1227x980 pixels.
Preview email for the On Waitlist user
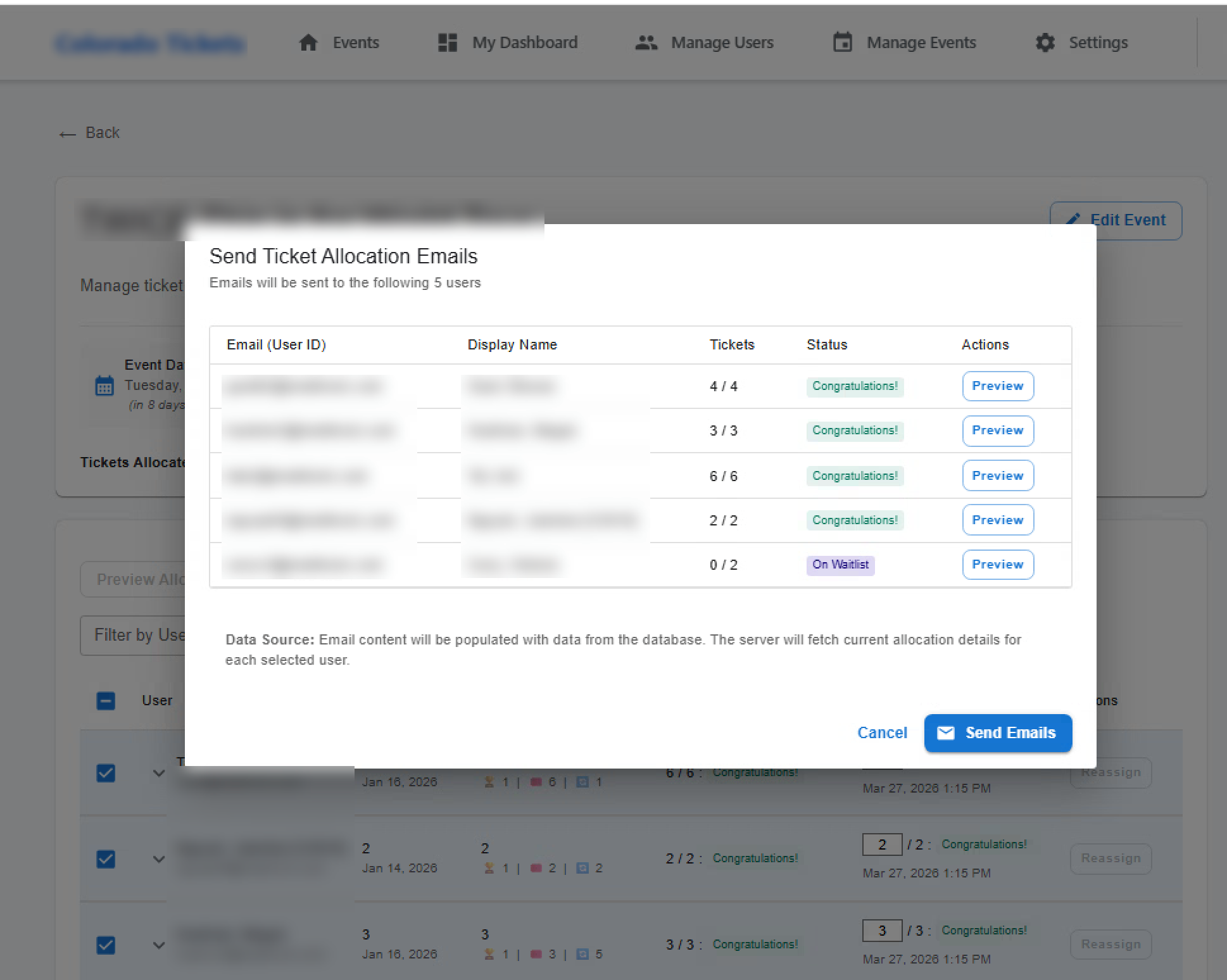(x=998, y=564)
